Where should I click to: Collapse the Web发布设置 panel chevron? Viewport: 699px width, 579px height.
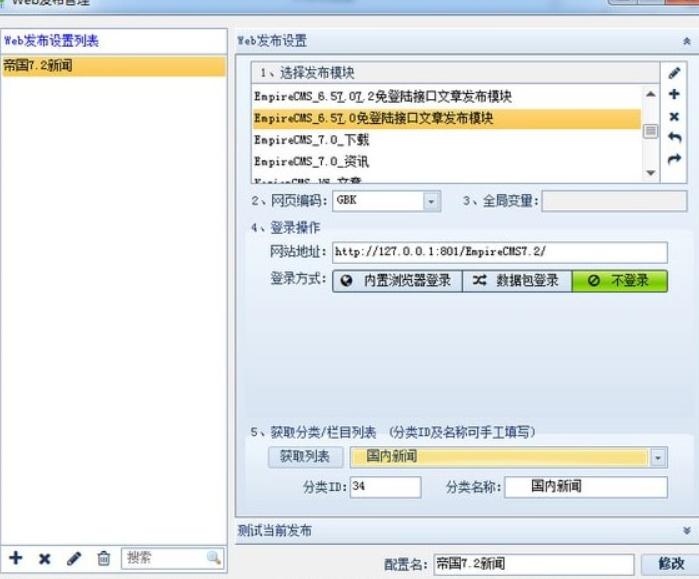[x=687, y=41]
